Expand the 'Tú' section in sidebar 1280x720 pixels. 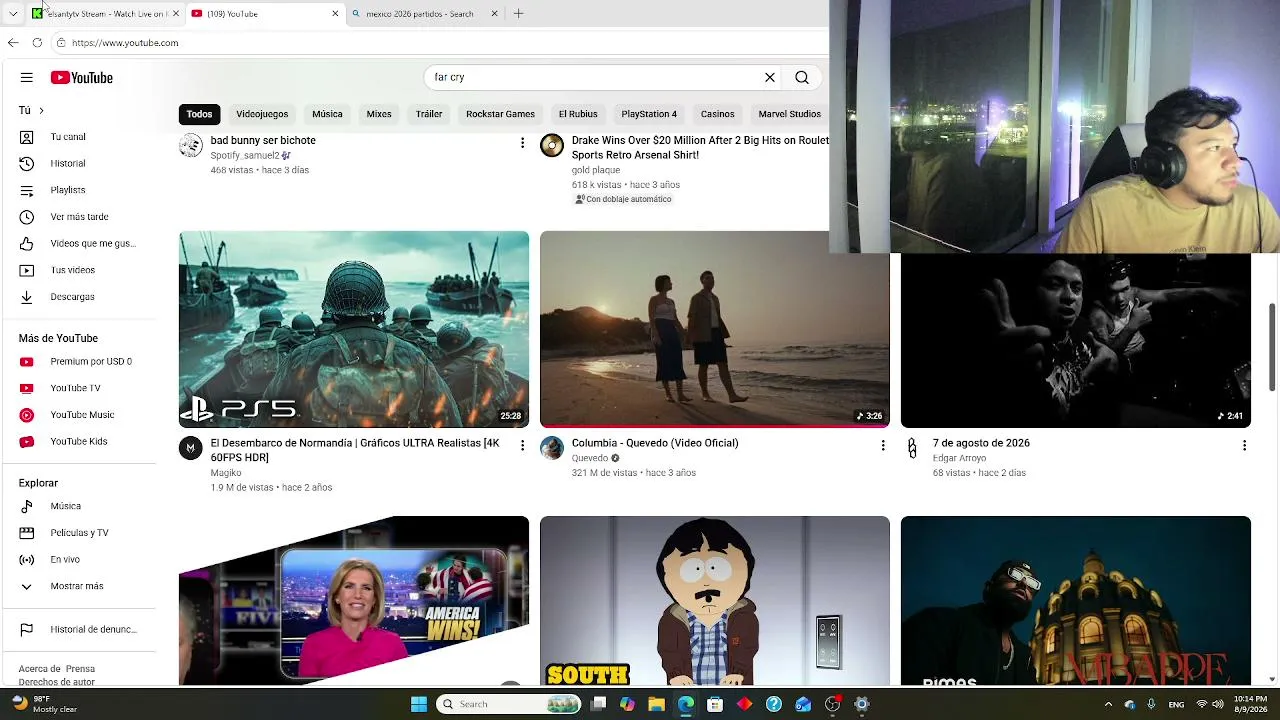pos(32,110)
